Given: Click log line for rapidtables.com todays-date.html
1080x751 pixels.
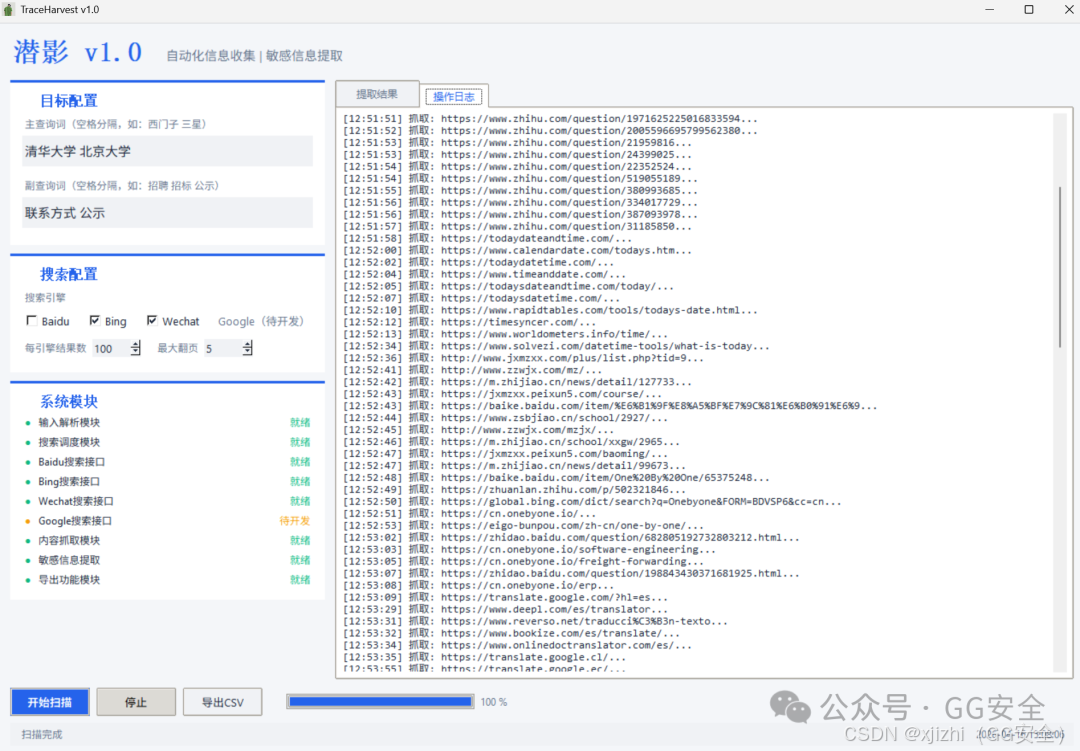Looking at the screenshot, I should click(550, 310).
